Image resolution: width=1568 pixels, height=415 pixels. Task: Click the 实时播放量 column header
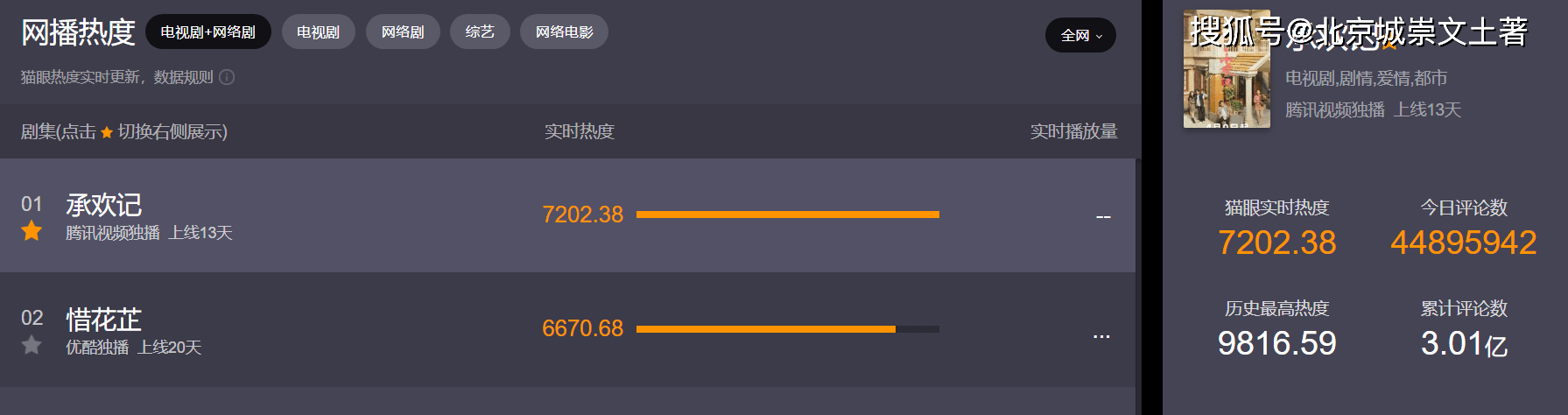tap(1073, 131)
